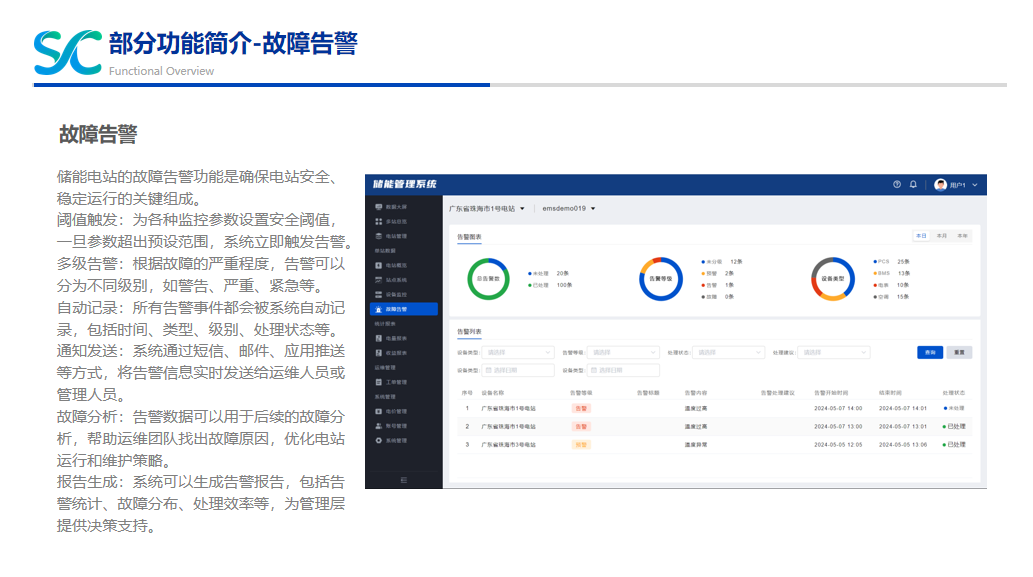Image resolution: width=1033 pixels, height=577 pixels.
Task: Select the 告警列表 tab
Action: pos(469,331)
